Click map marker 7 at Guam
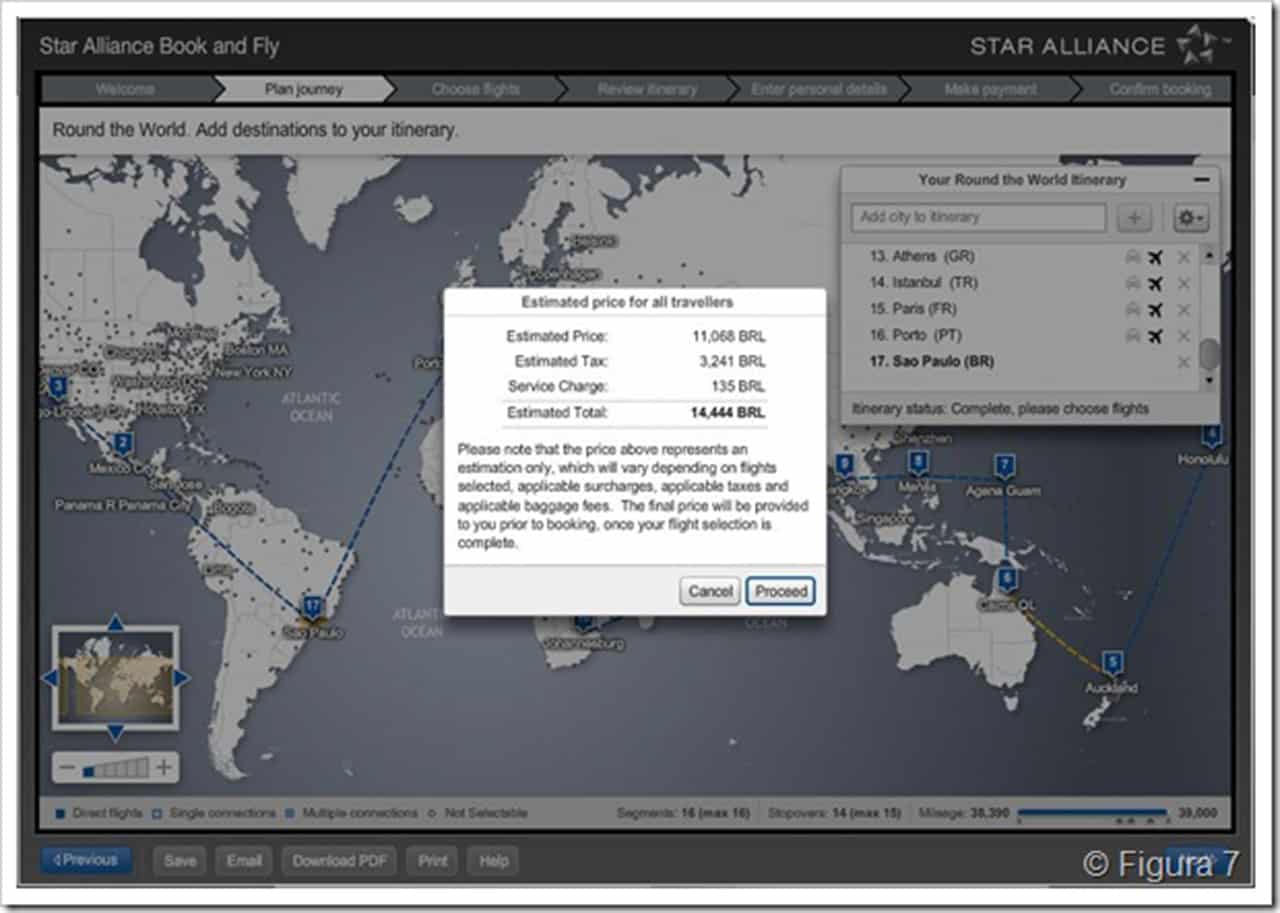 tap(1005, 465)
